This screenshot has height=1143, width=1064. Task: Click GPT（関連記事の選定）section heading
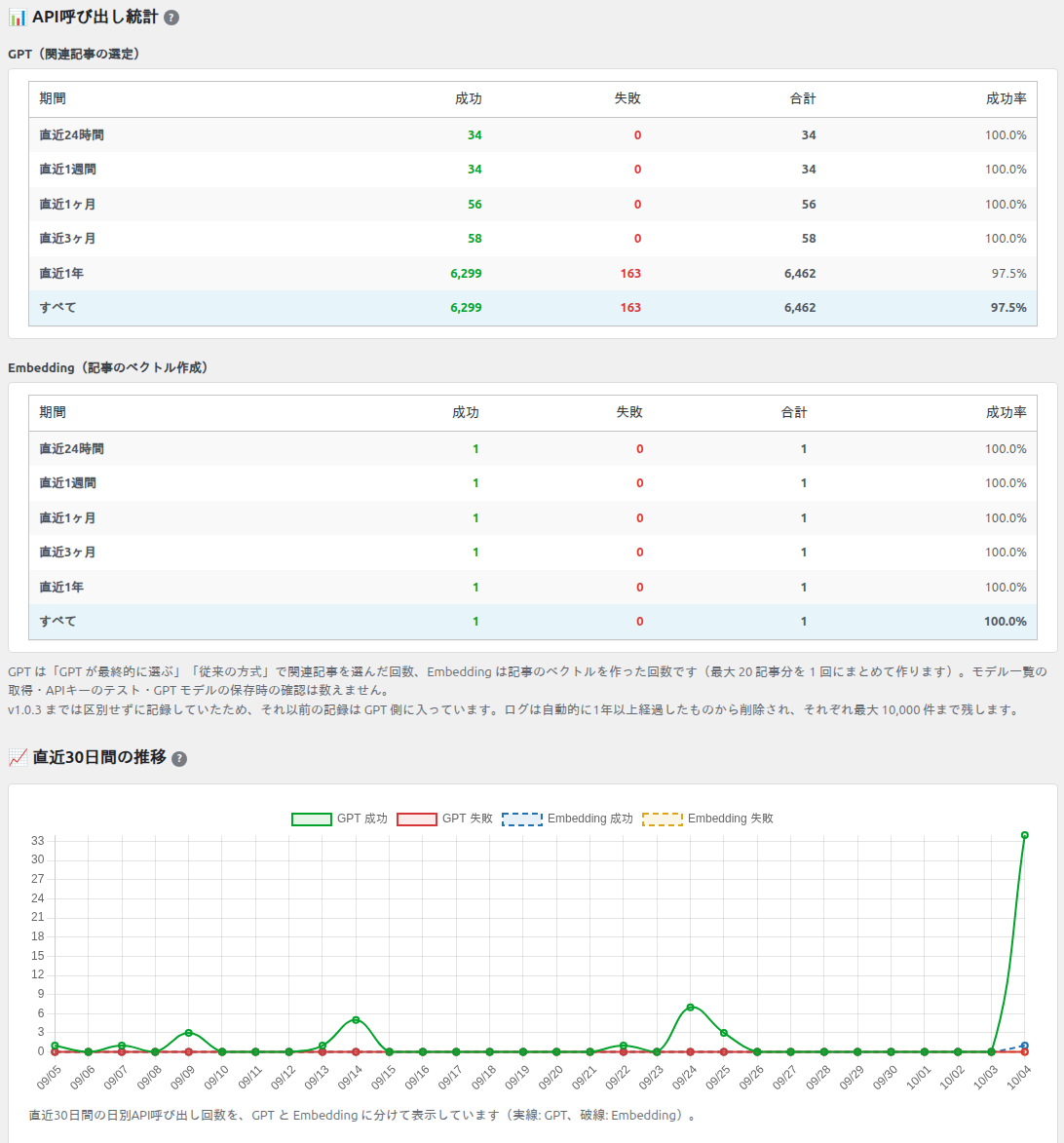pyautogui.click(x=74, y=54)
